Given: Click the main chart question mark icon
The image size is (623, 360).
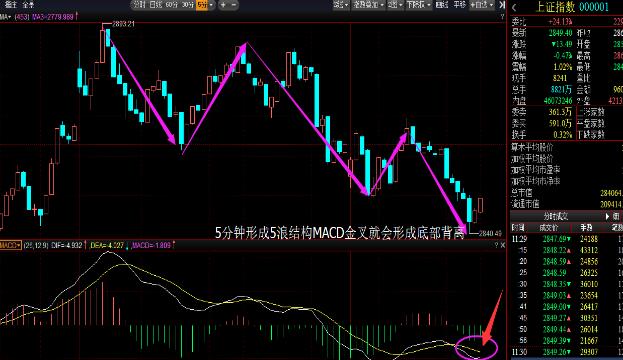Looking at the screenshot, I should pos(502,17).
